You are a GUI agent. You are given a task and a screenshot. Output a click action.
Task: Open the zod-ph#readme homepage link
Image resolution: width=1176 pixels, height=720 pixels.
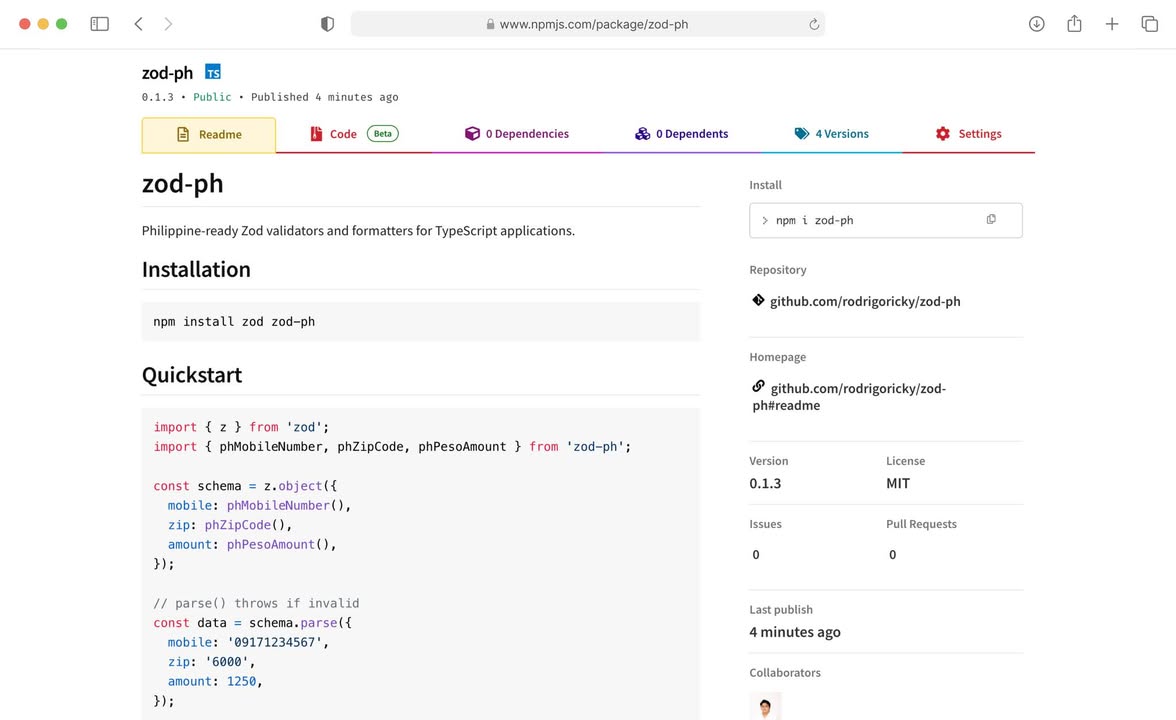[849, 397]
